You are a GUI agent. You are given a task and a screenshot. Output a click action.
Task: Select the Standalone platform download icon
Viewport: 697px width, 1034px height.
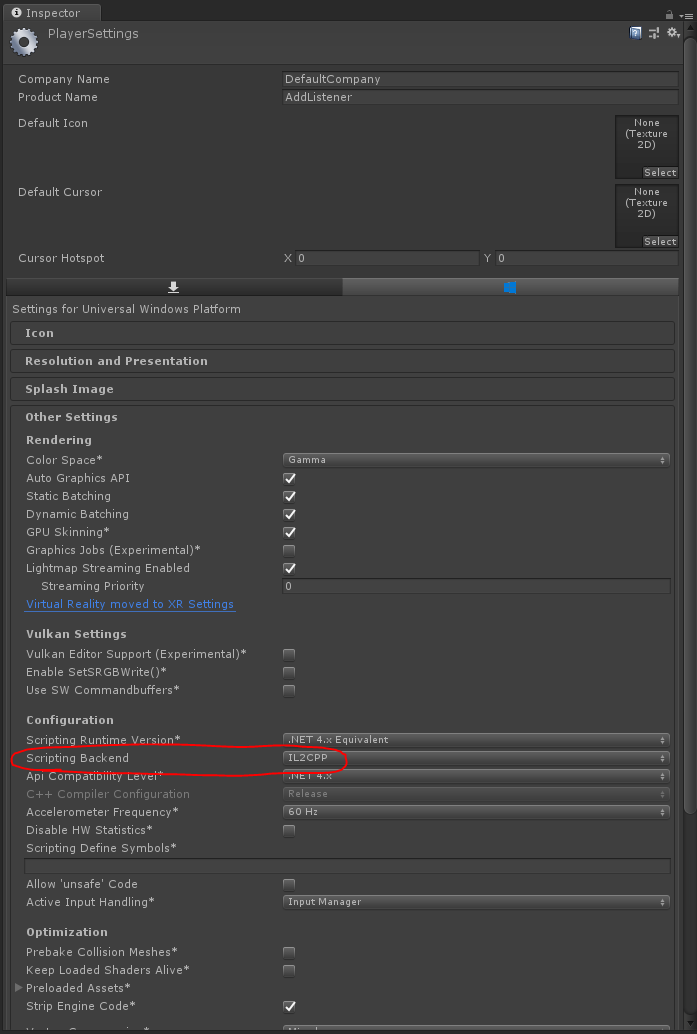pos(173,286)
